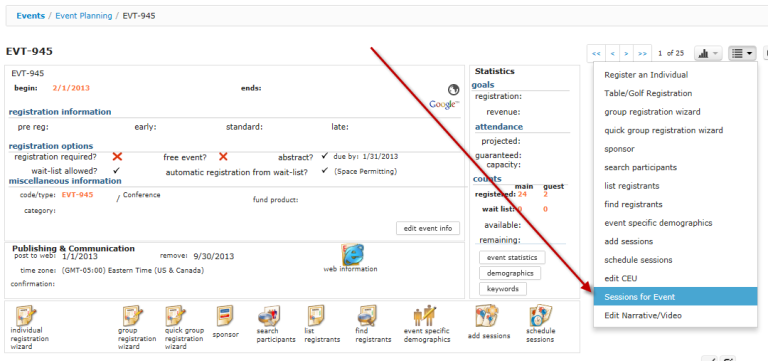
Task: Open event specific demographics icon
Action: [x=425, y=316]
